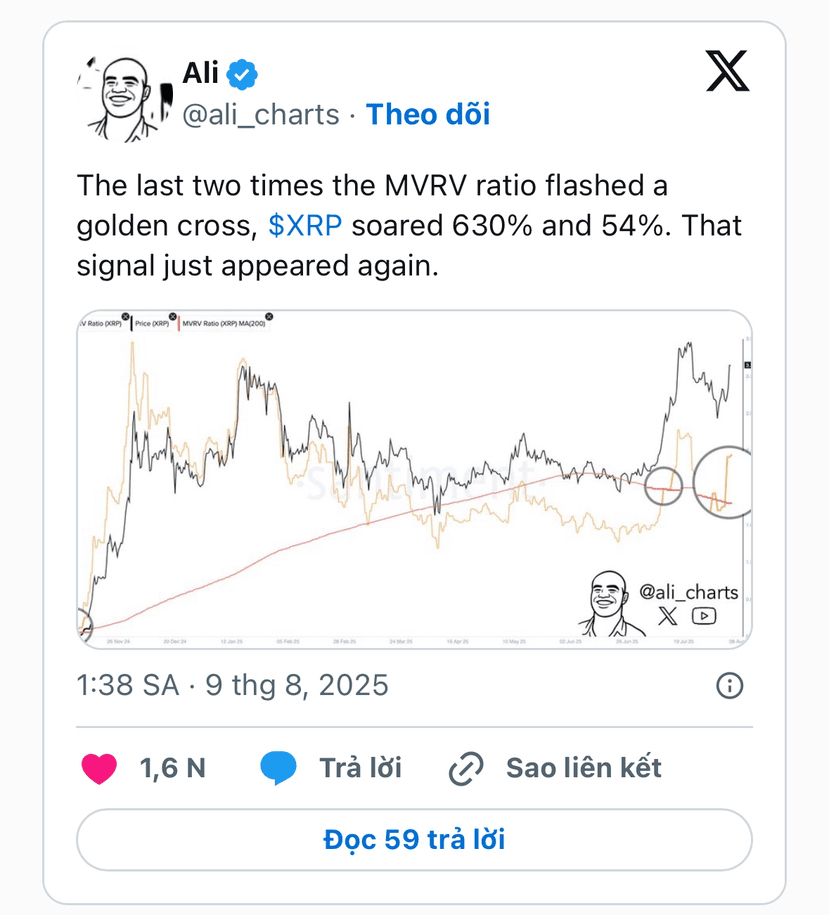Click the YouTube play icon in the chart watermark
This screenshot has height=915, width=829.
704,616
